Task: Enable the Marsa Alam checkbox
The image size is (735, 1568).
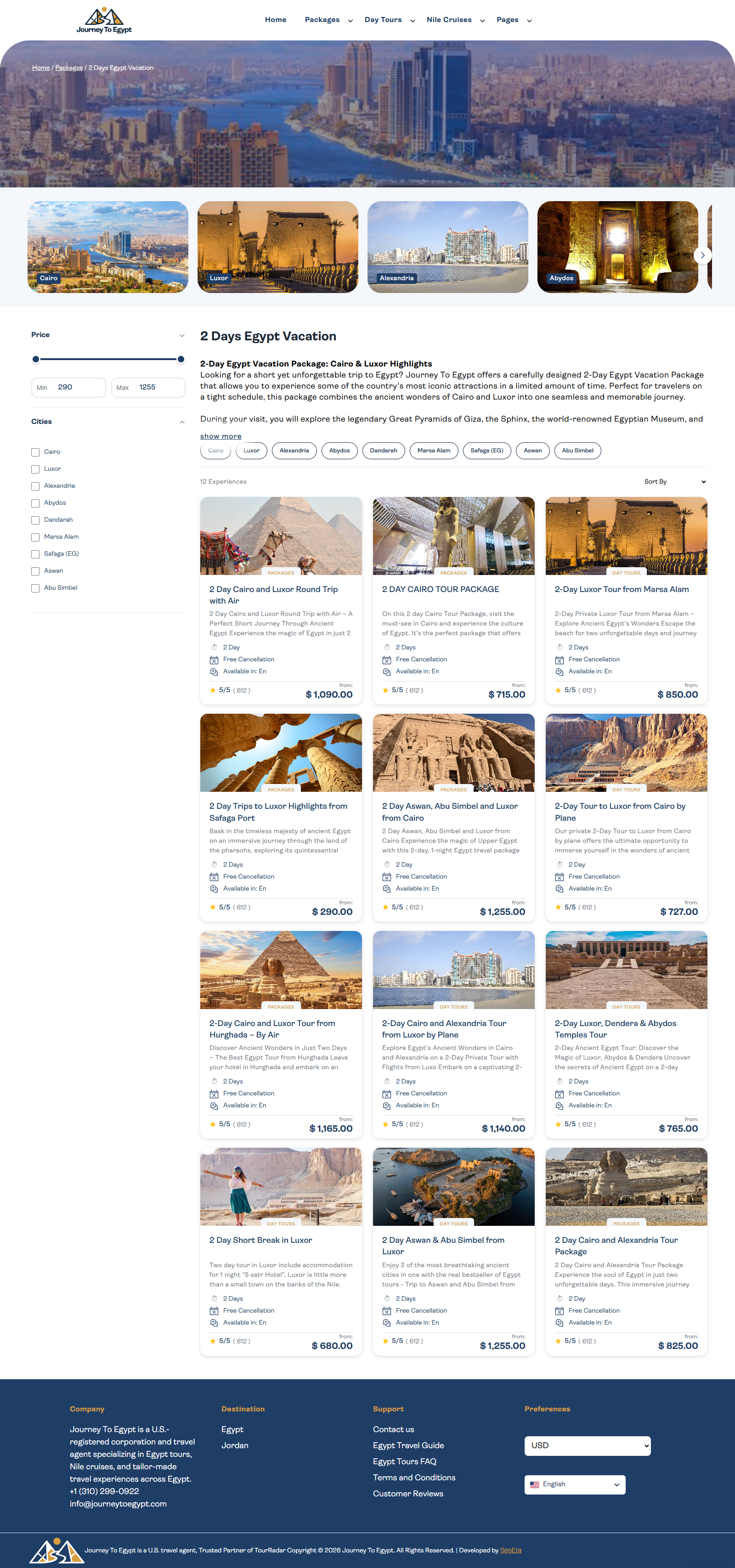Action: coord(35,537)
